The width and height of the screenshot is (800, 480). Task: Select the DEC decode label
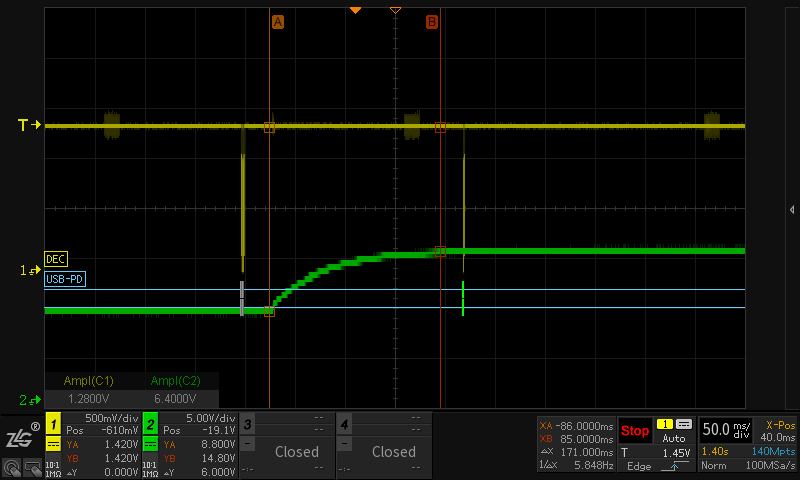(56, 259)
